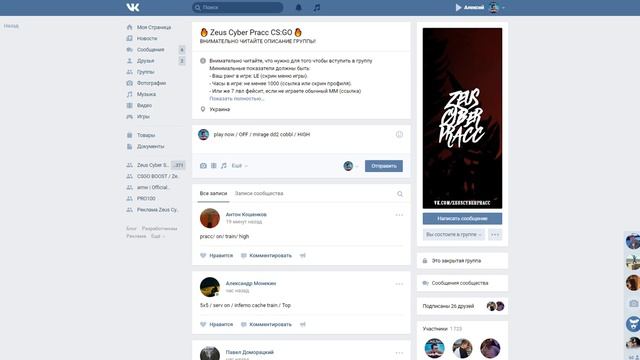
Task: Open group actions three-dots button
Action: pyautogui.click(x=495, y=235)
